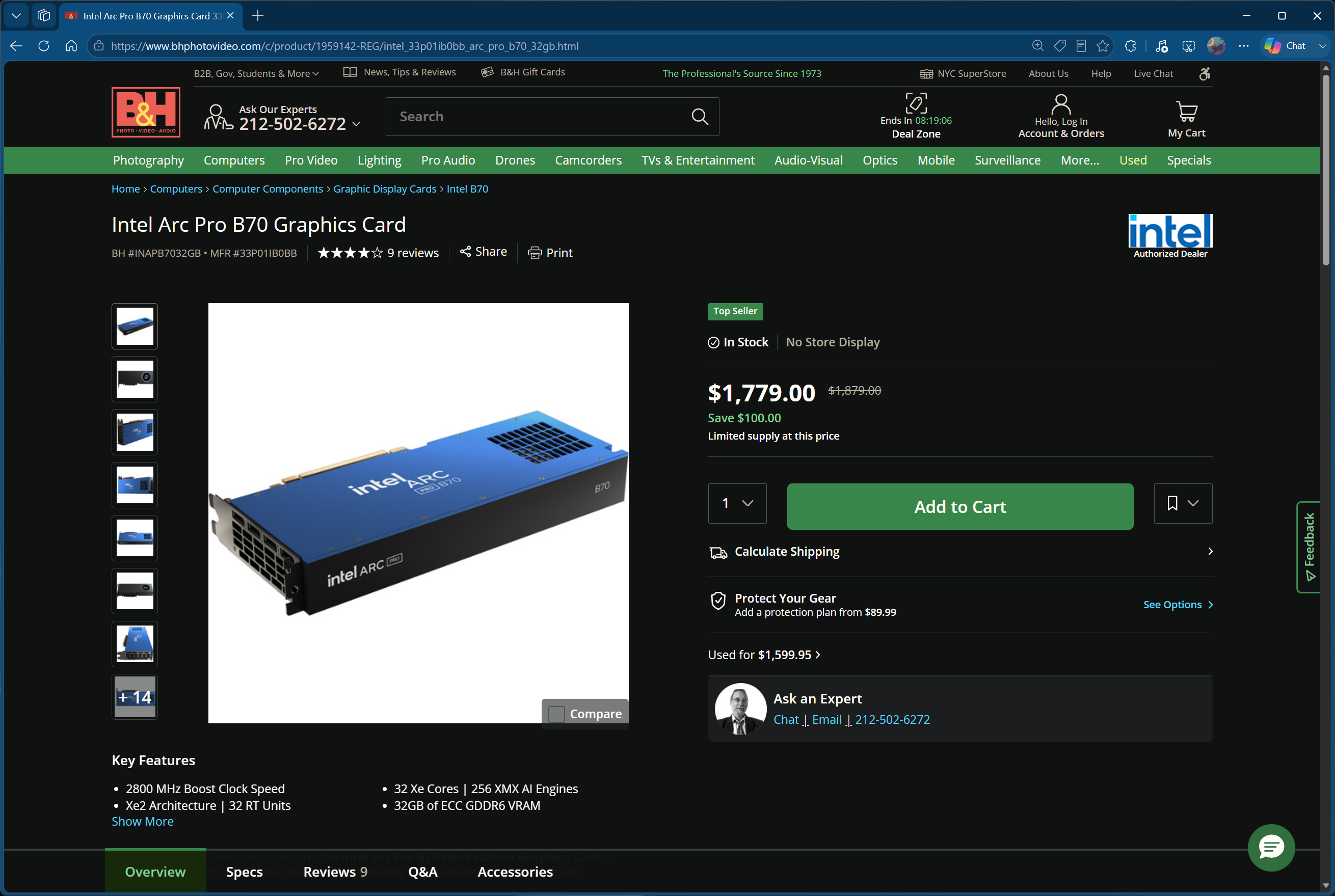Click the Print icon
This screenshot has width=1335, height=896.
point(535,253)
